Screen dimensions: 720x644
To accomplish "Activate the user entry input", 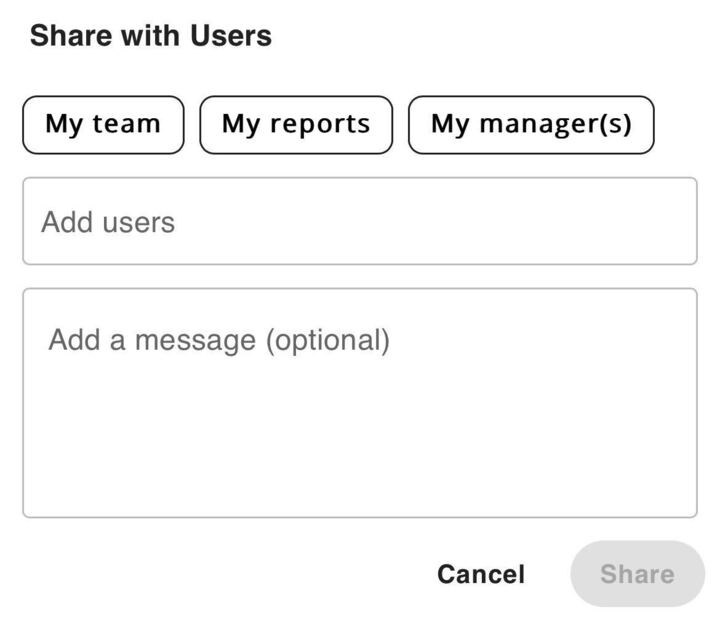I will coord(359,222).
